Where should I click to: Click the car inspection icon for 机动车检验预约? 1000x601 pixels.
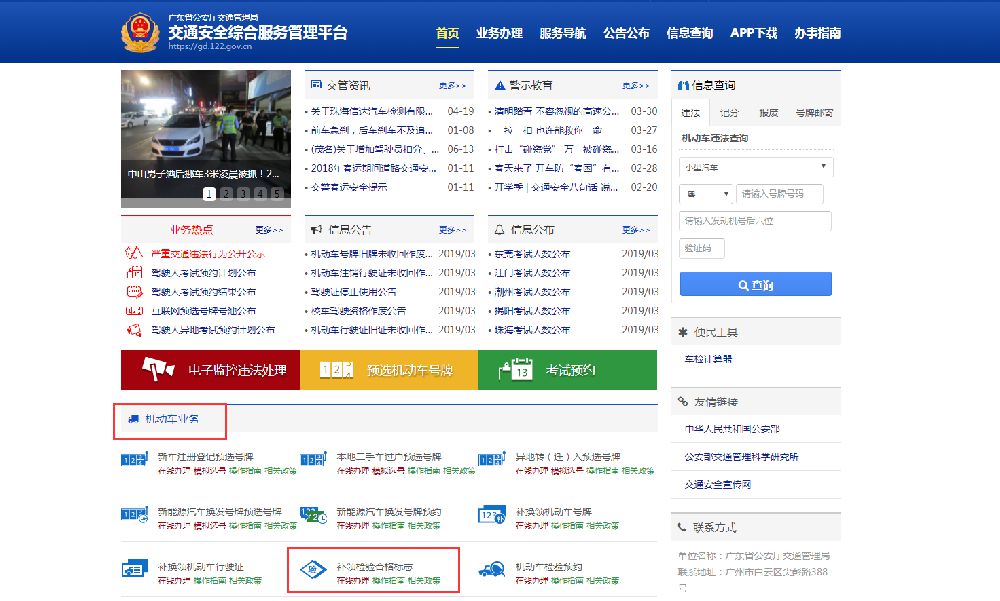pyautogui.click(x=492, y=568)
